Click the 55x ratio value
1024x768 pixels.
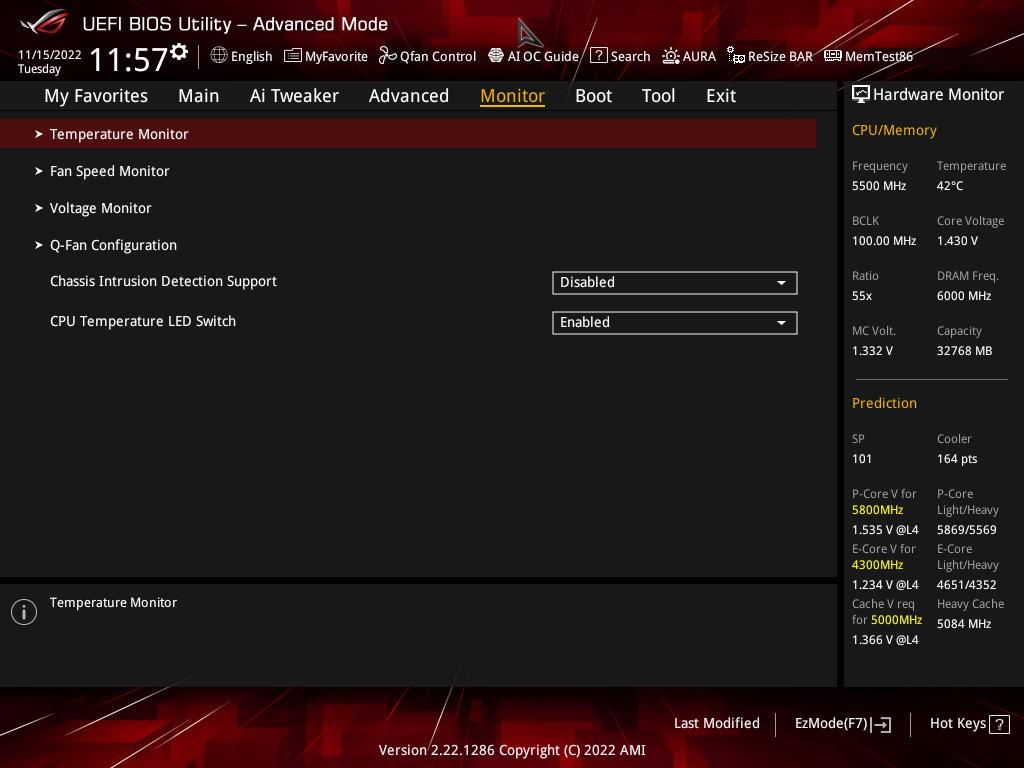[x=862, y=296]
